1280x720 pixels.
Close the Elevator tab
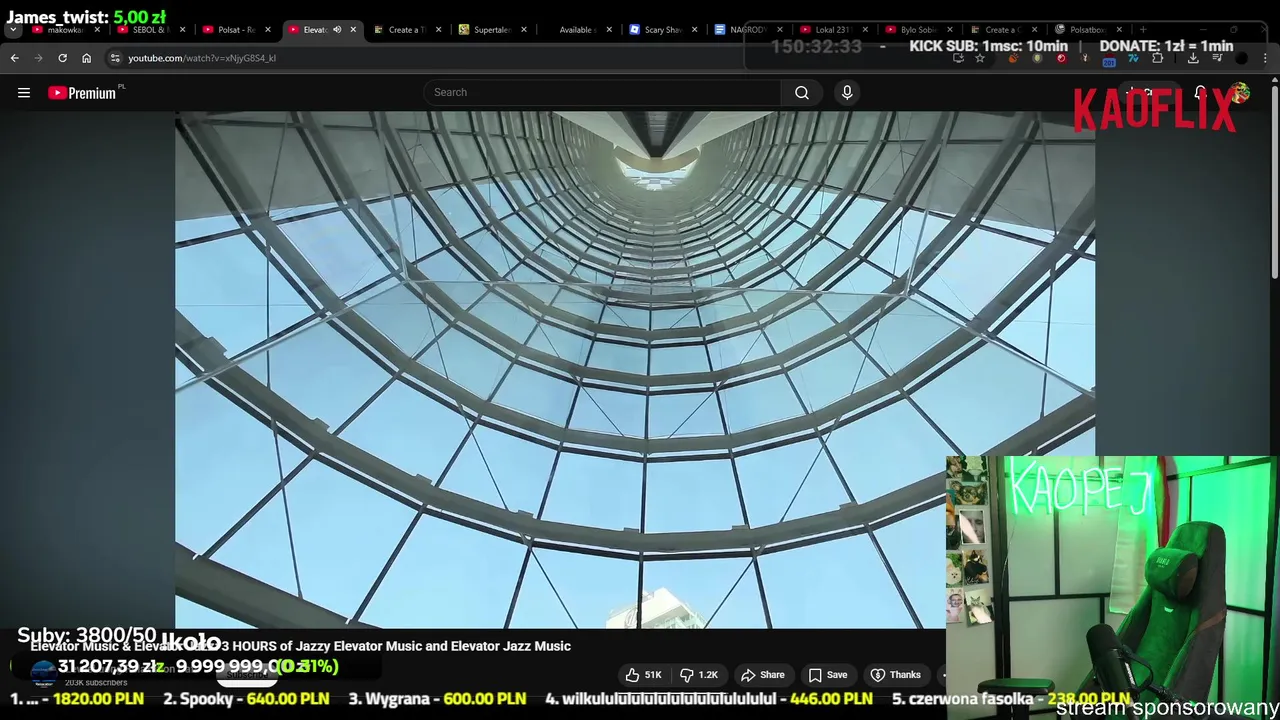click(x=353, y=30)
